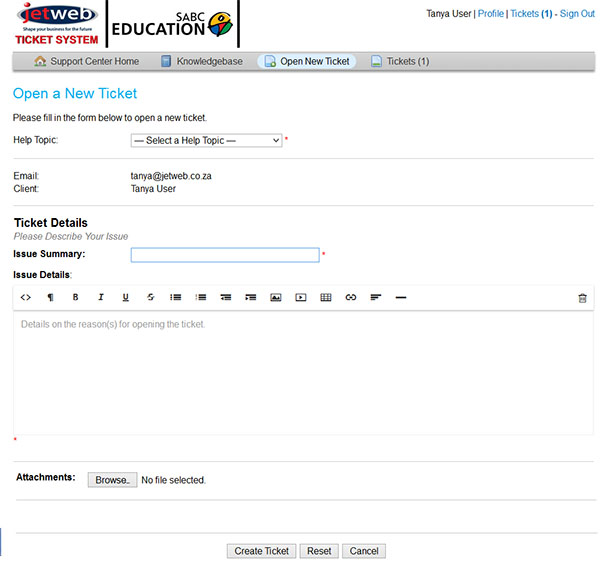
Task: Click the Sign Out link
Action: click(x=577, y=14)
